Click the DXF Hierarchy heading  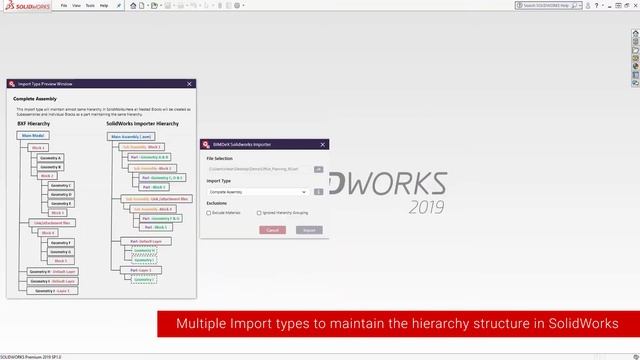pyautogui.click(x=33, y=124)
